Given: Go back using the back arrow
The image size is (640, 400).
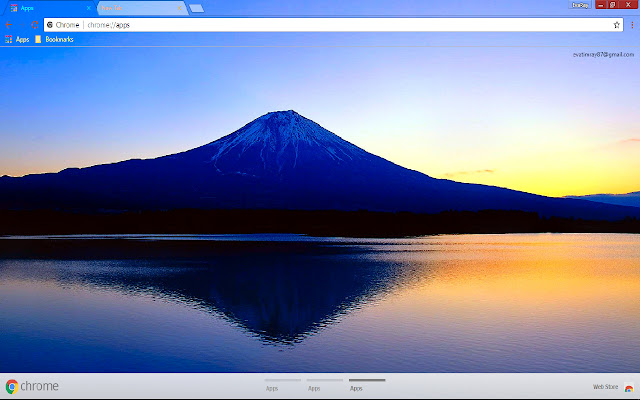Looking at the screenshot, I should pos(9,25).
